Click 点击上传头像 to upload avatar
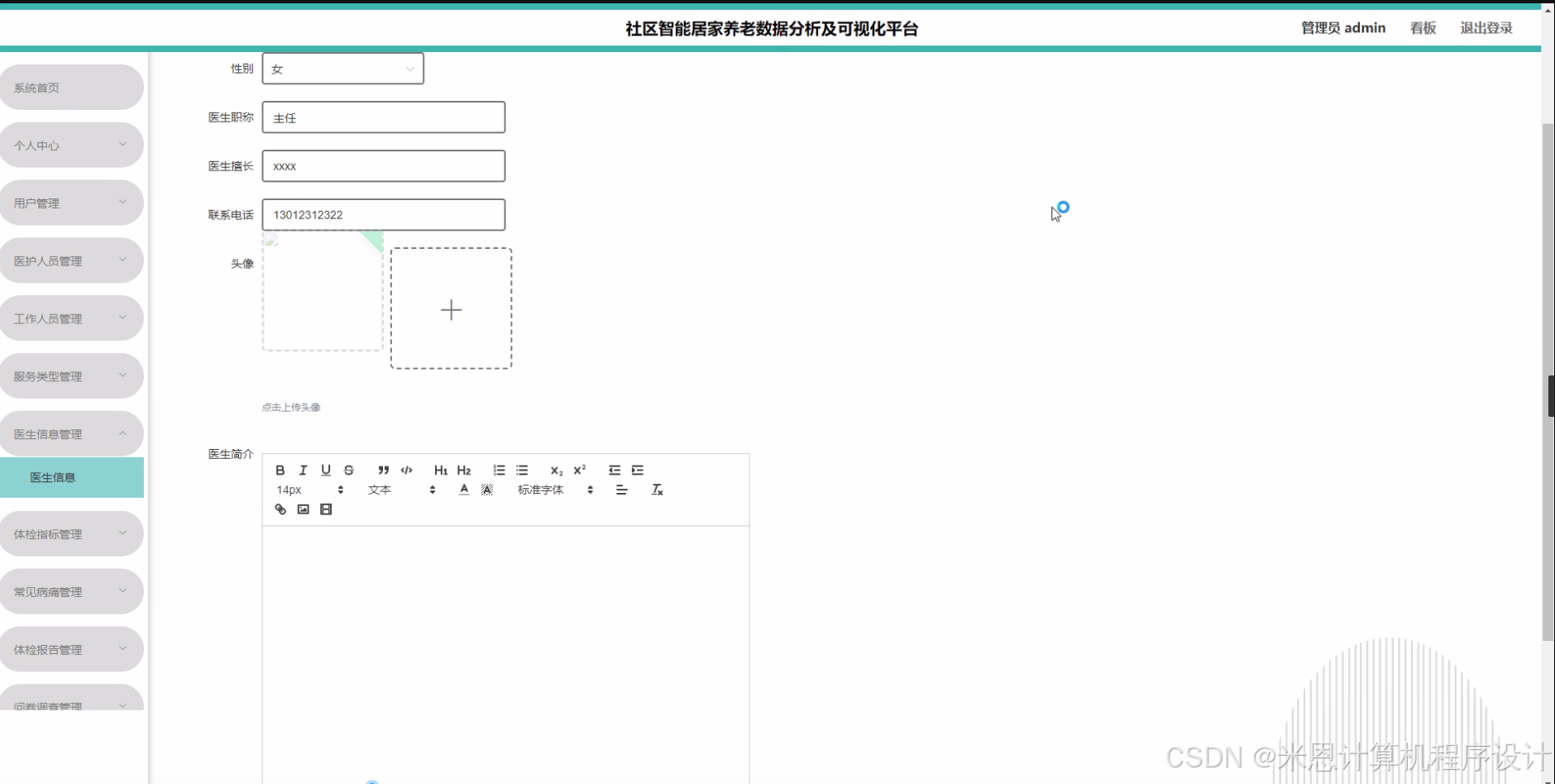Screen dimensions: 1555x784 point(290,406)
